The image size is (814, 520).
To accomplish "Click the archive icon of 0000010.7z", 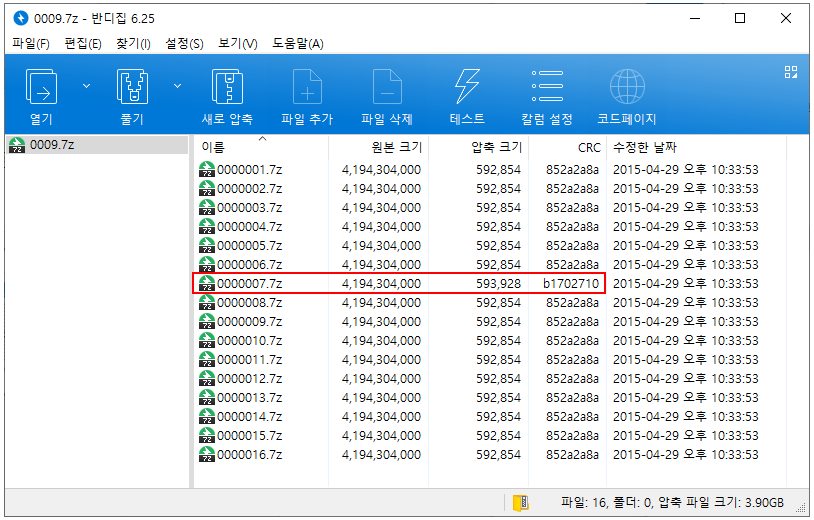I will 207,340.
